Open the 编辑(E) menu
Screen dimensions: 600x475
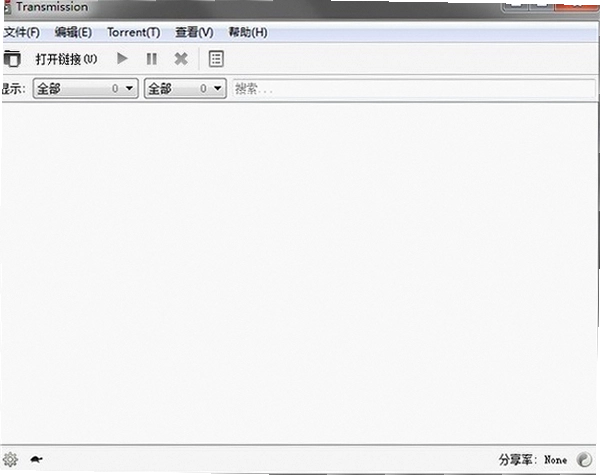click(x=73, y=33)
